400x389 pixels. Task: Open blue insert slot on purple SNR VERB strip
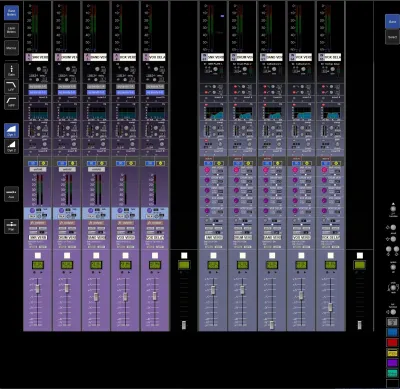pos(38,92)
